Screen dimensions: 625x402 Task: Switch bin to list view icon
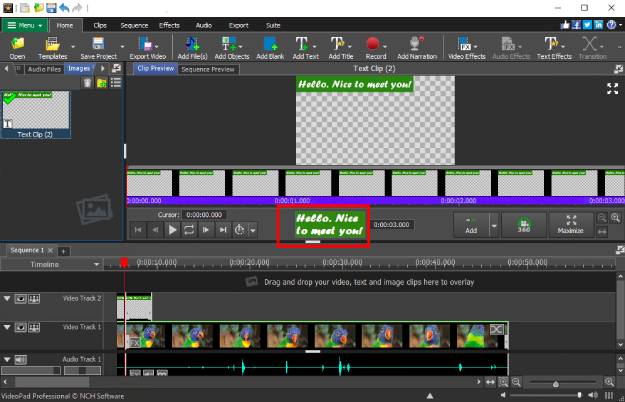pyautogui.click(x=116, y=83)
